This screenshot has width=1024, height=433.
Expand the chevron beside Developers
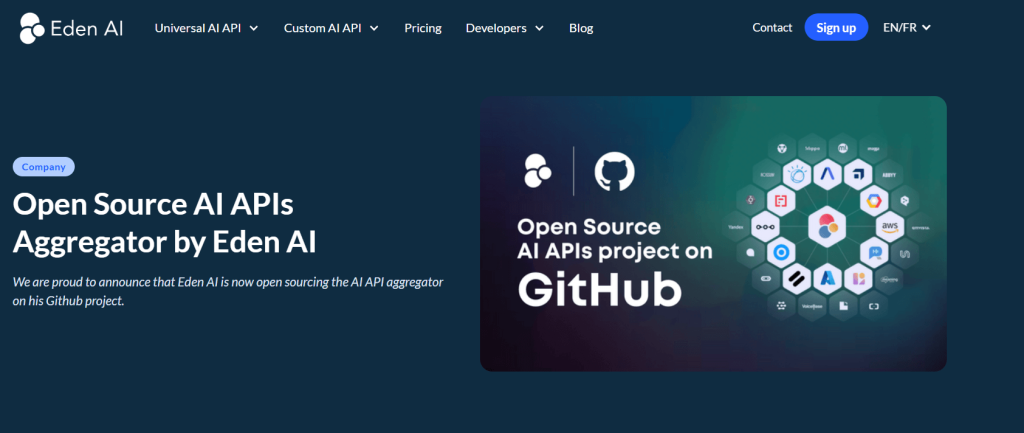tap(539, 28)
